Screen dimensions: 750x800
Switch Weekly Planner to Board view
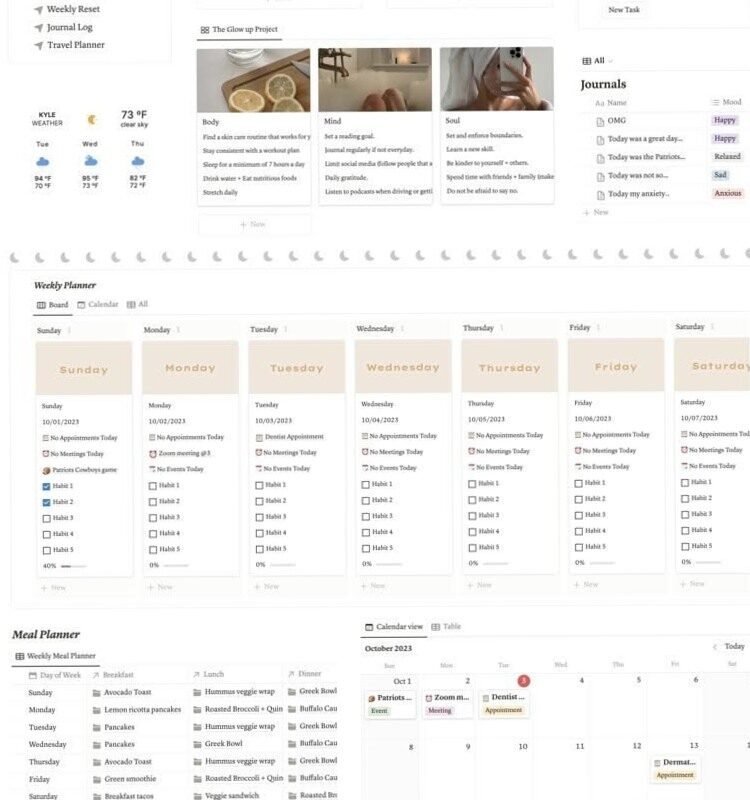52,305
